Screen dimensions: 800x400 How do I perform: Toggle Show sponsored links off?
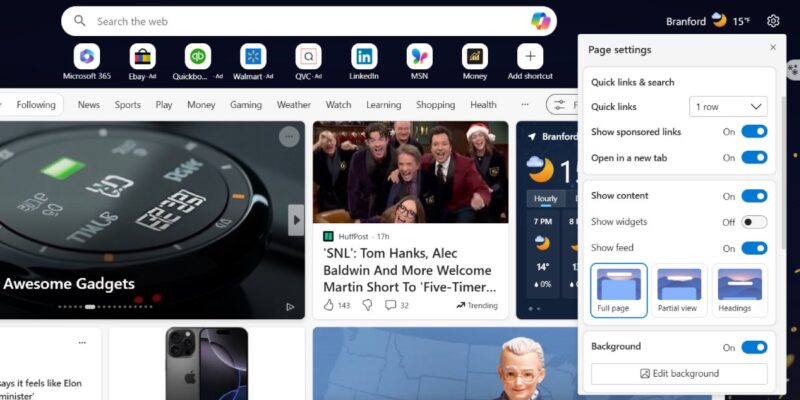[754, 132]
